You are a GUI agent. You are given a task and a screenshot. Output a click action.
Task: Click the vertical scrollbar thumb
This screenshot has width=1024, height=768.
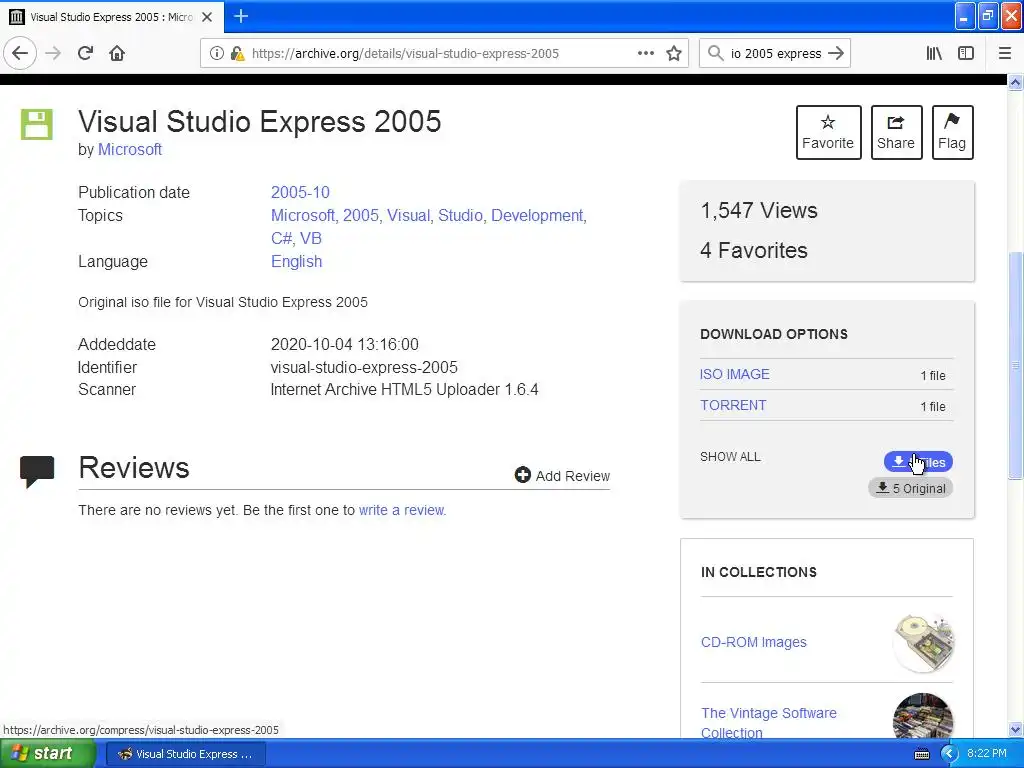click(1016, 366)
